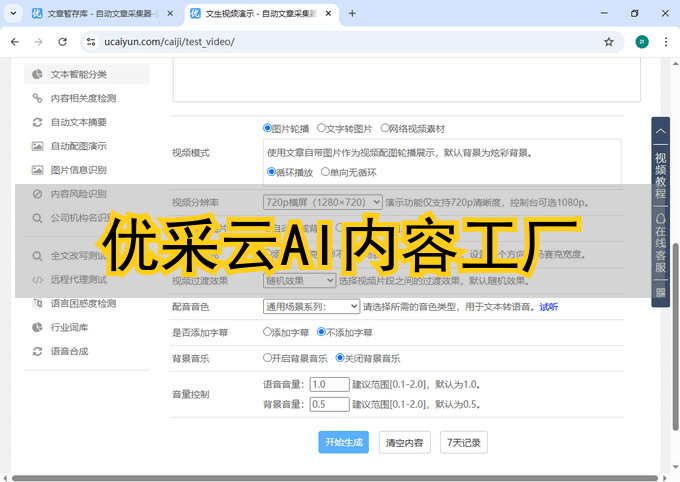
Task: Open the 在线客服 side panel
Action: pos(660,243)
